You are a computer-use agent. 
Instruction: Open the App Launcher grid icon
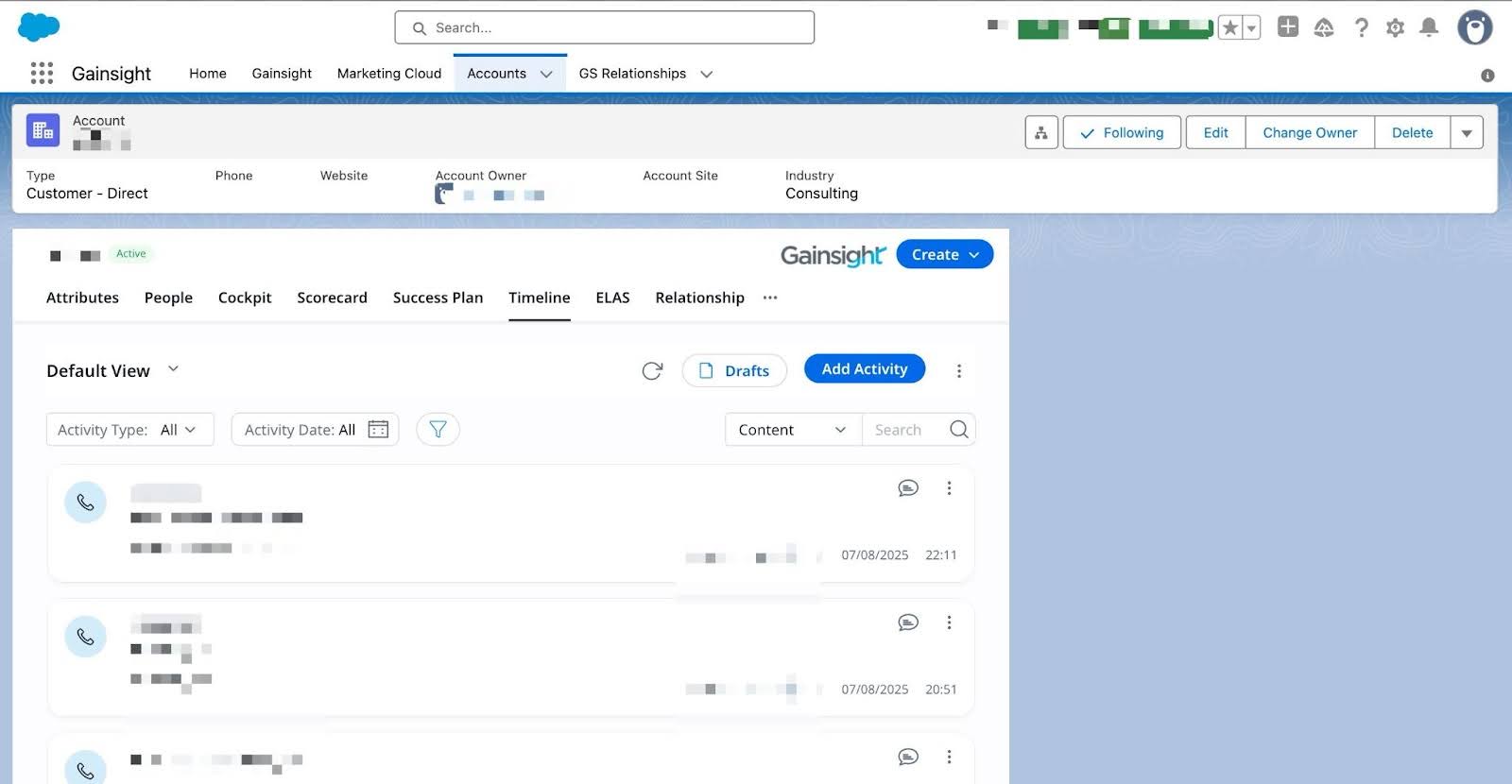click(x=42, y=73)
